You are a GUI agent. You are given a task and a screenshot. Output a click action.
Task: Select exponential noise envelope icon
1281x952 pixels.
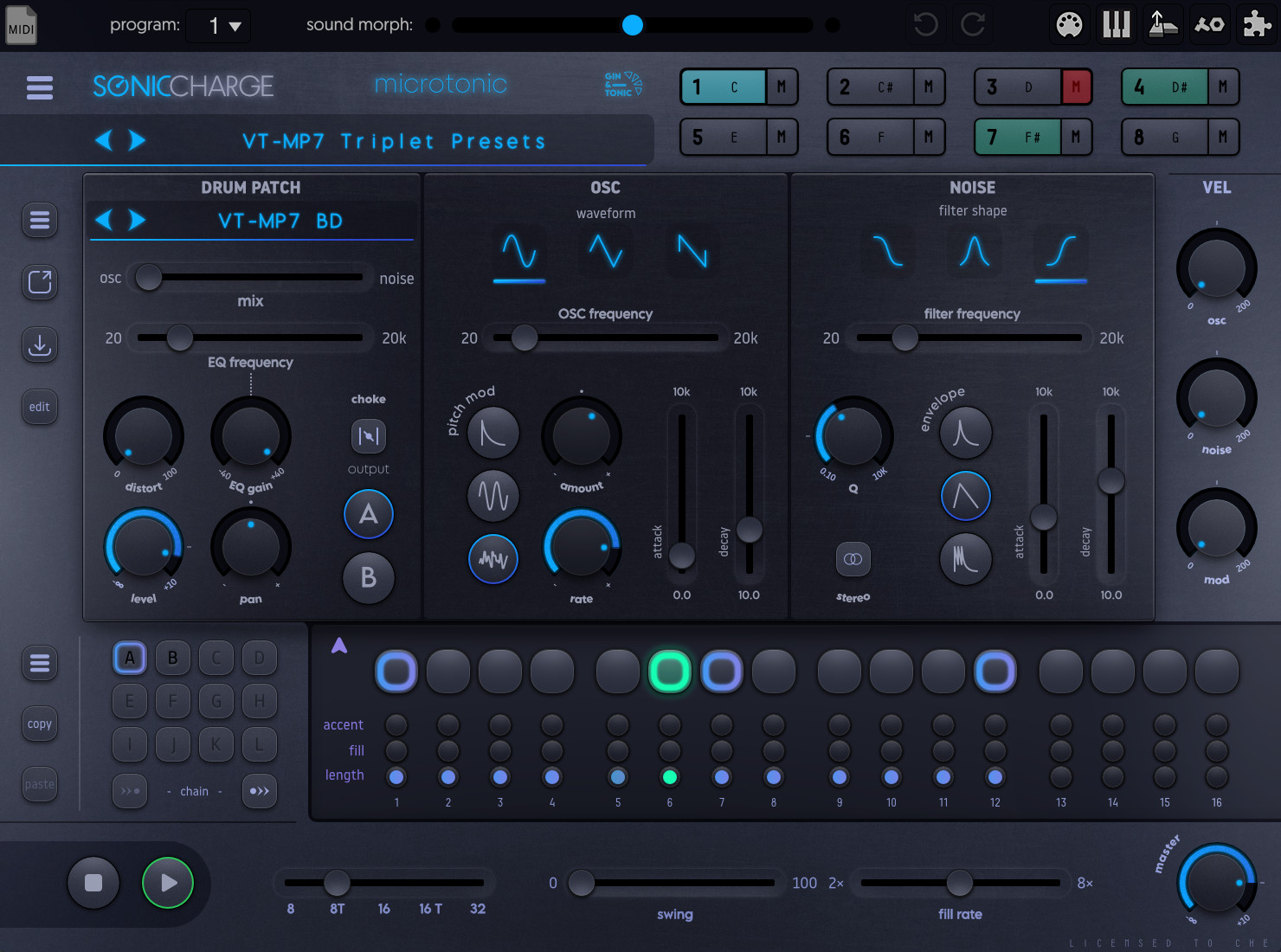point(966,433)
